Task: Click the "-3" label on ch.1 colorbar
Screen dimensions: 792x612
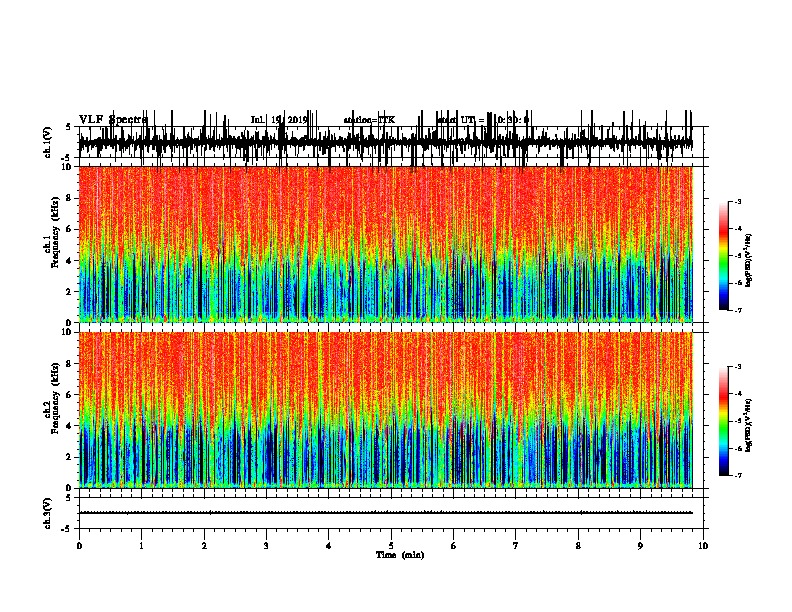Action: 738,201
